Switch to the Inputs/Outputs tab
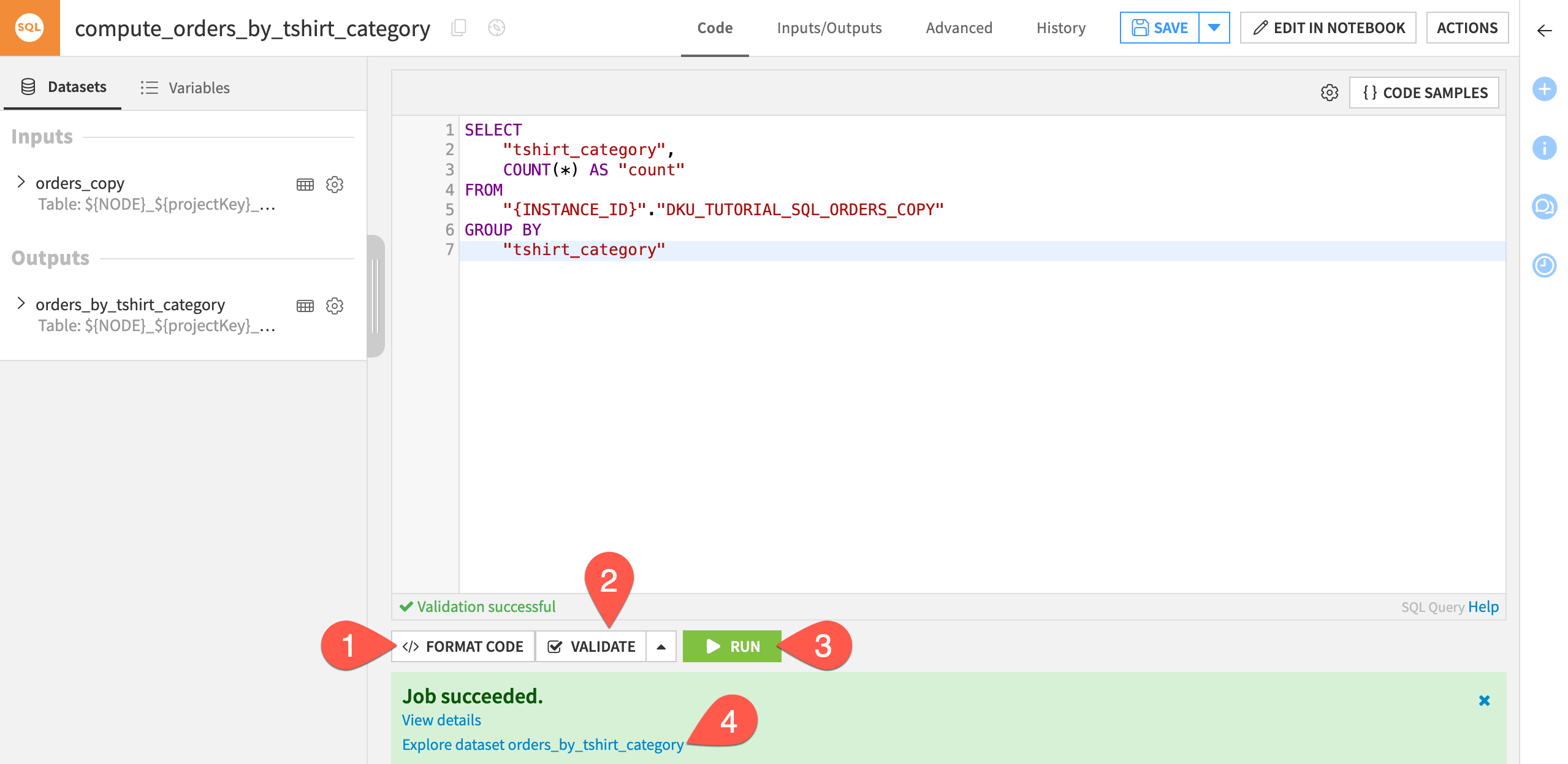1568x764 pixels. click(x=829, y=28)
